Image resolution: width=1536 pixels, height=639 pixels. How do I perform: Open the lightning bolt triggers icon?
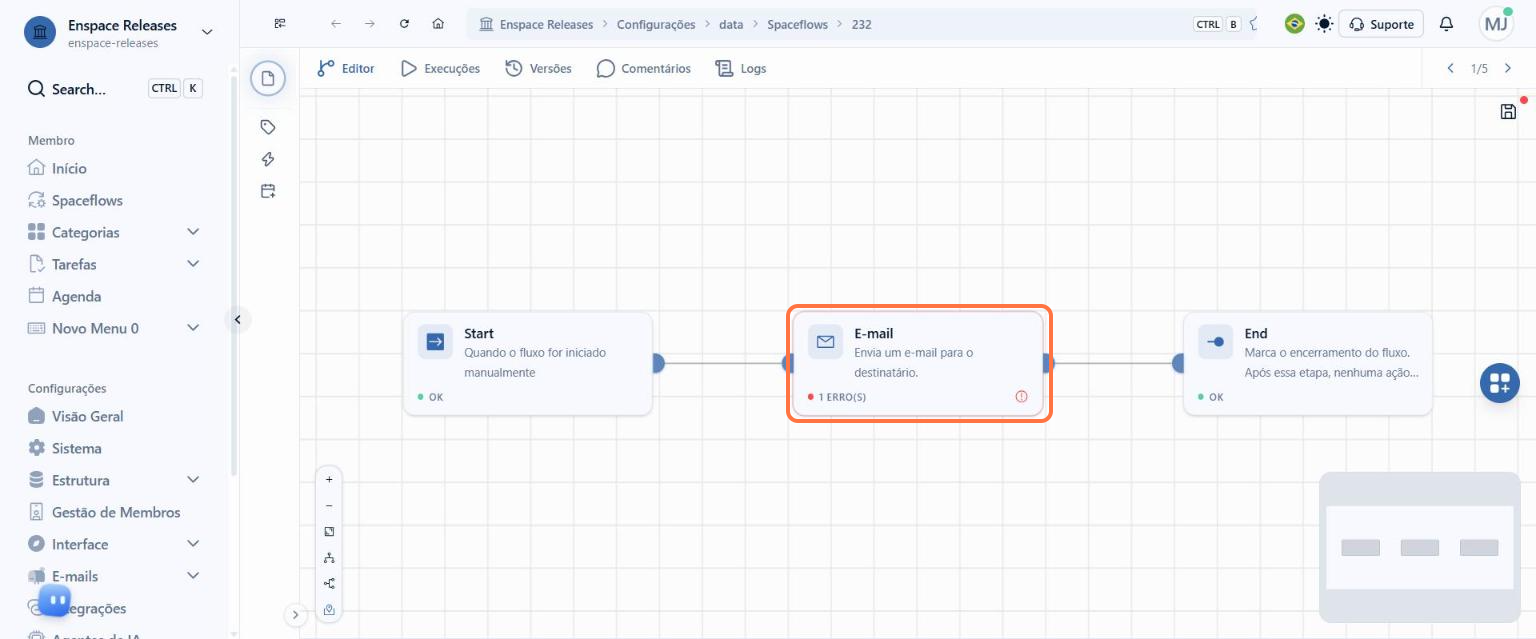point(268,159)
